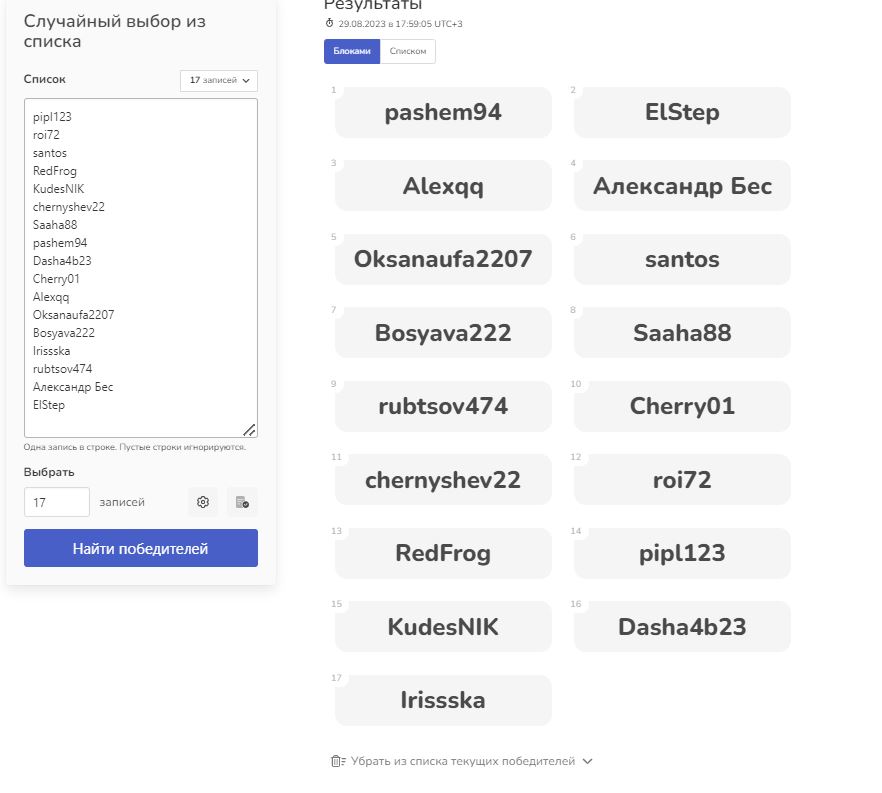Click the 'pashem94' result block
This screenshot has width=882, height=793.
click(443, 113)
